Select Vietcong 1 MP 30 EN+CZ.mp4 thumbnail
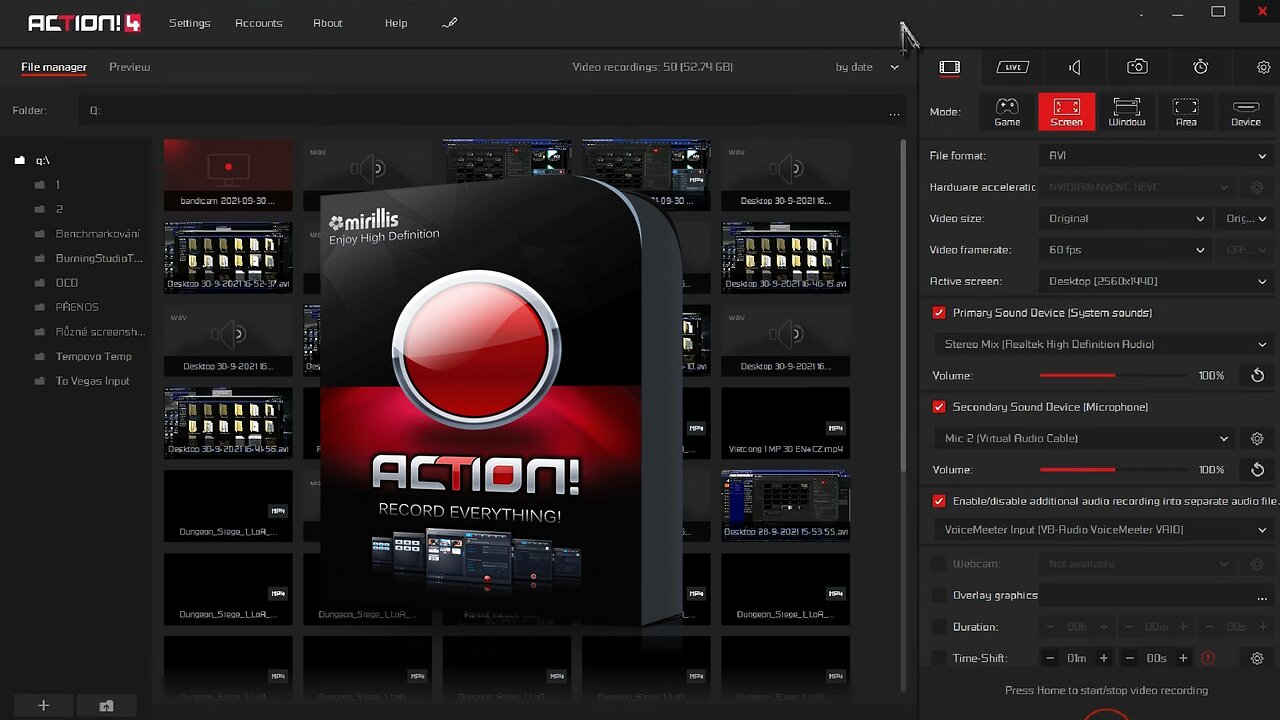Screen dimensions: 1280x720 785,423
